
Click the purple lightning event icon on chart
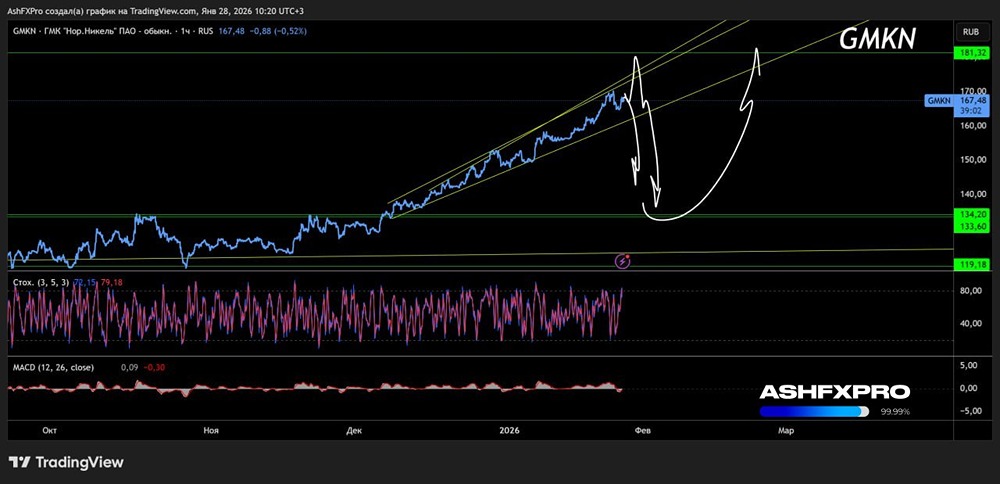622,260
